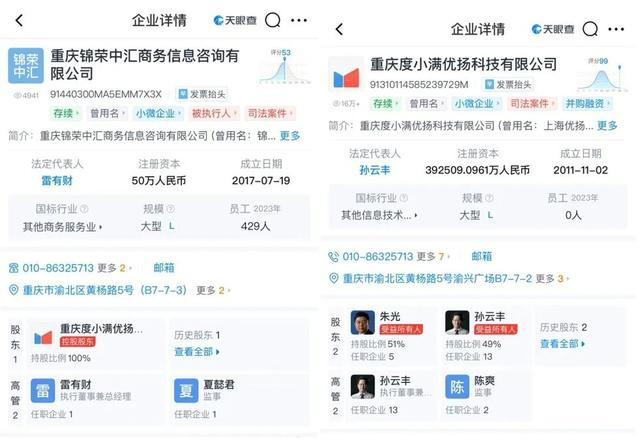Tap phone icon beside left 010-86325713

(14, 268)
